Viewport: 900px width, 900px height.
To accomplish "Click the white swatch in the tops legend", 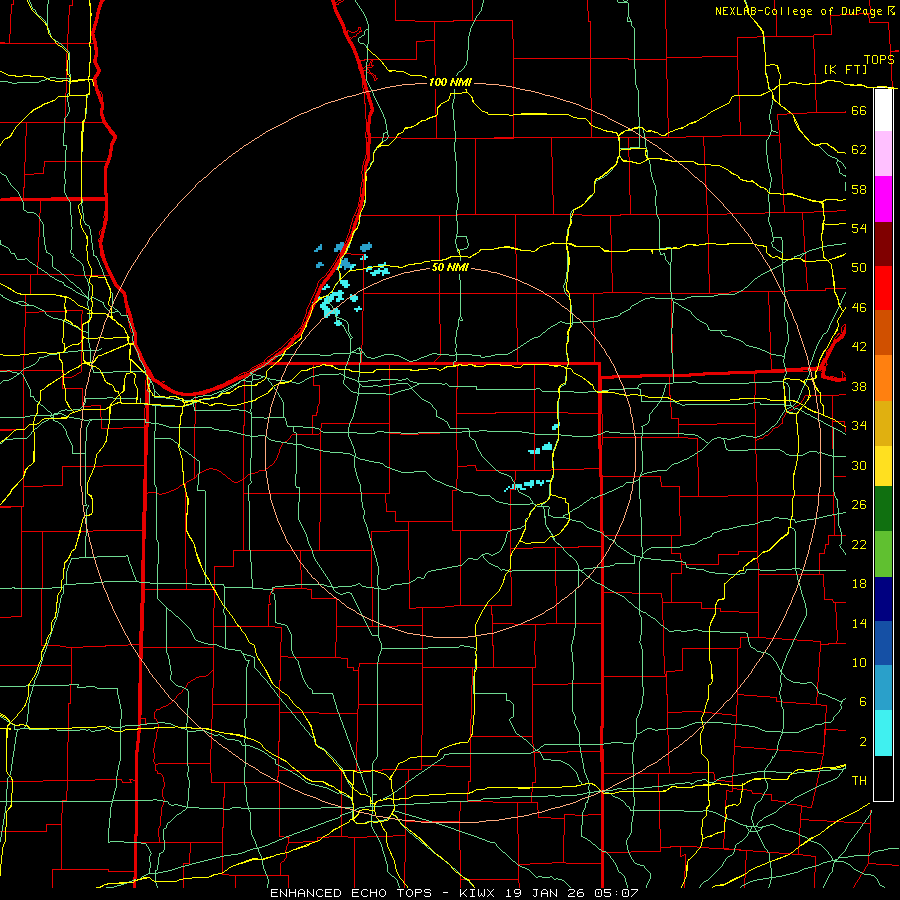I will [883, 110].
